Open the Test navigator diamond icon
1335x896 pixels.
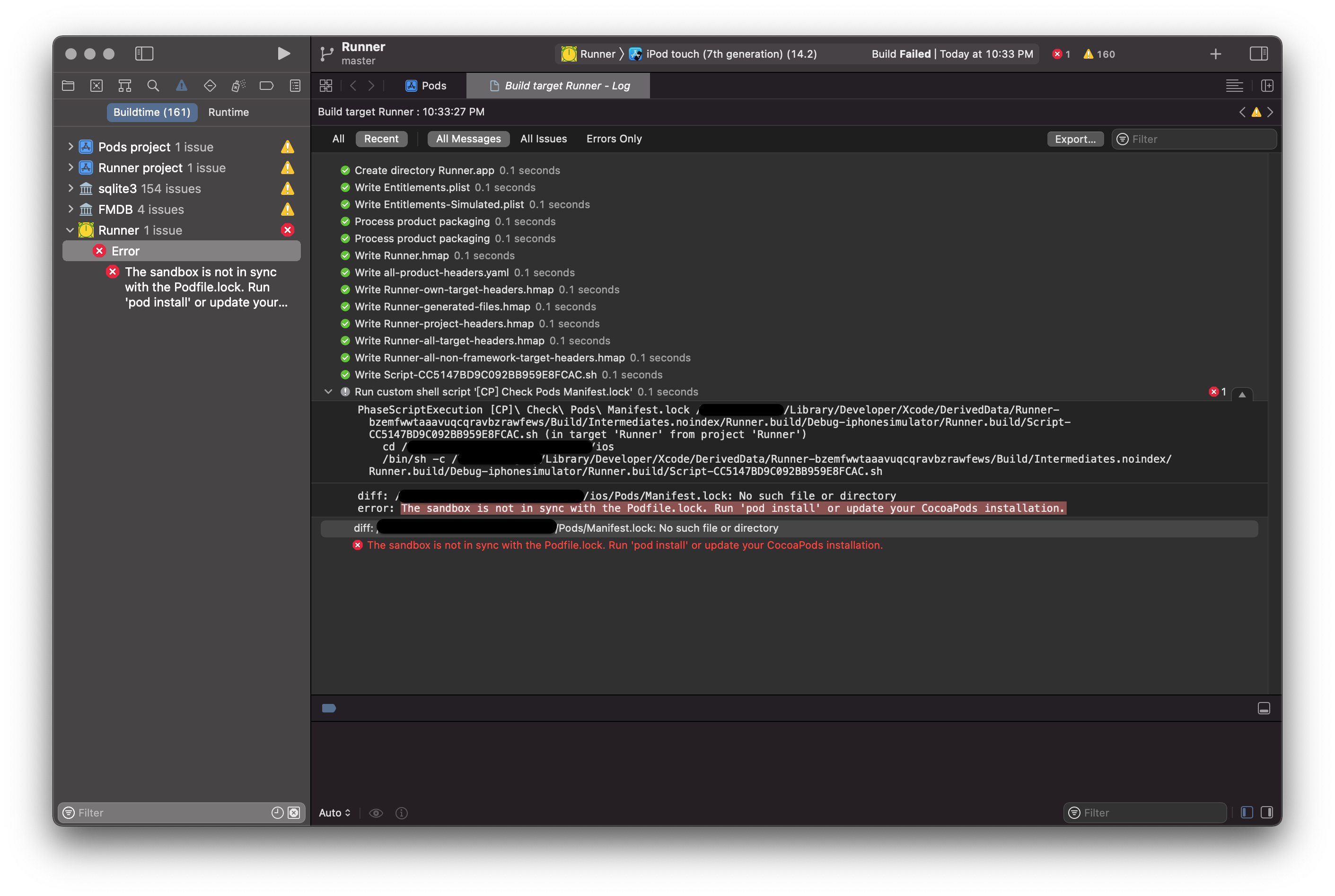[x=210, y=86]
